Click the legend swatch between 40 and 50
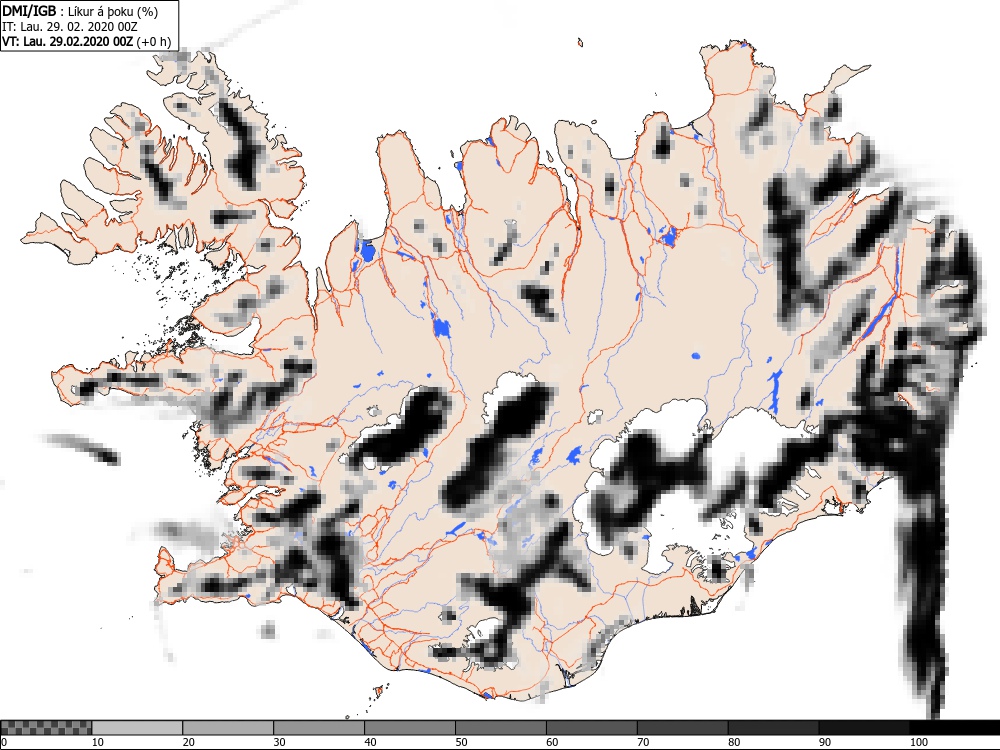The width and height of the screenshot is (1000, 750). (410, 727)
